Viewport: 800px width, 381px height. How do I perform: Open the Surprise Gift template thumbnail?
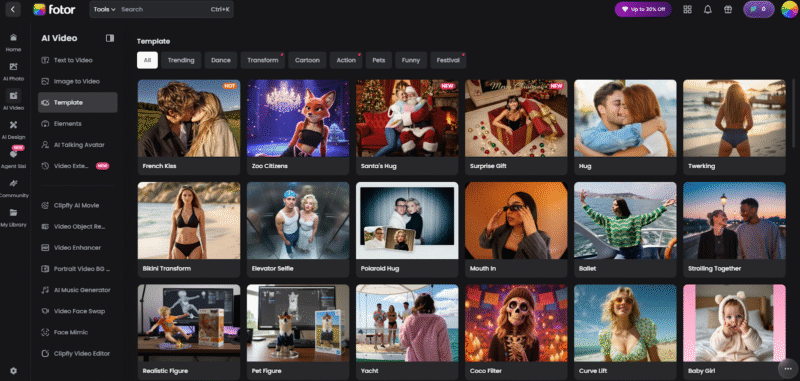516,118
